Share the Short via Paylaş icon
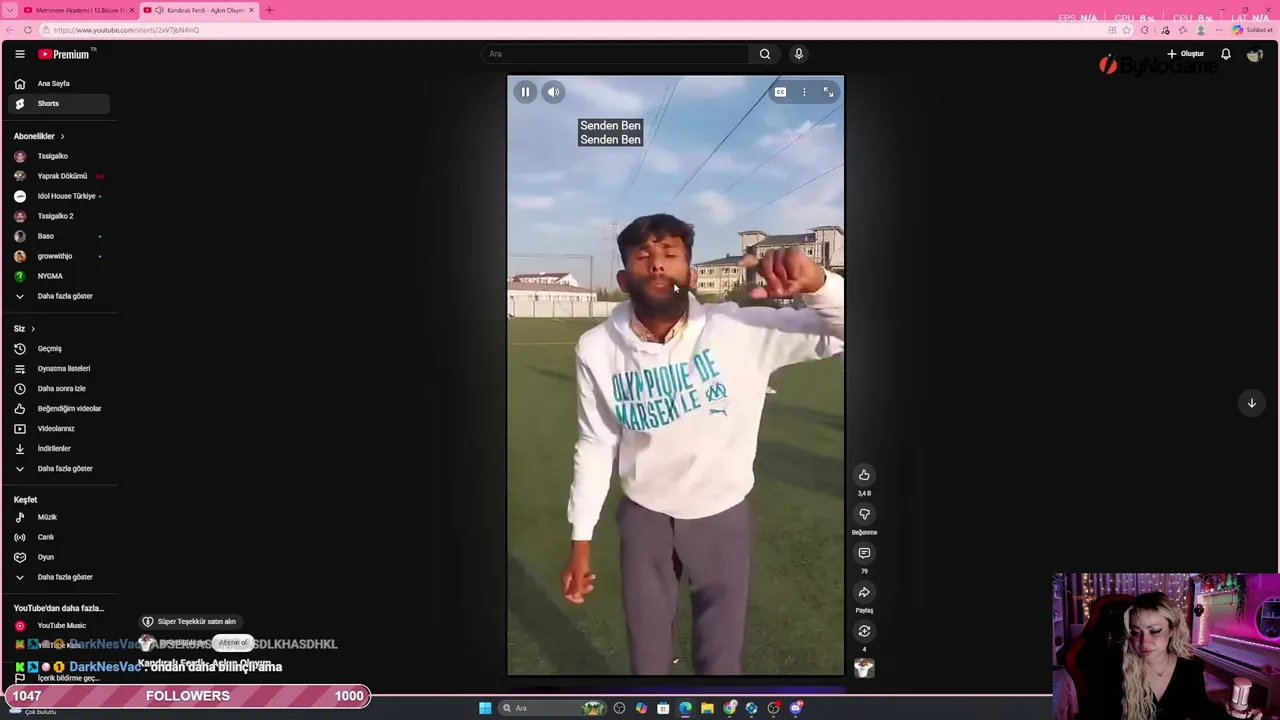1280x720 pixels. pos(864,592)
